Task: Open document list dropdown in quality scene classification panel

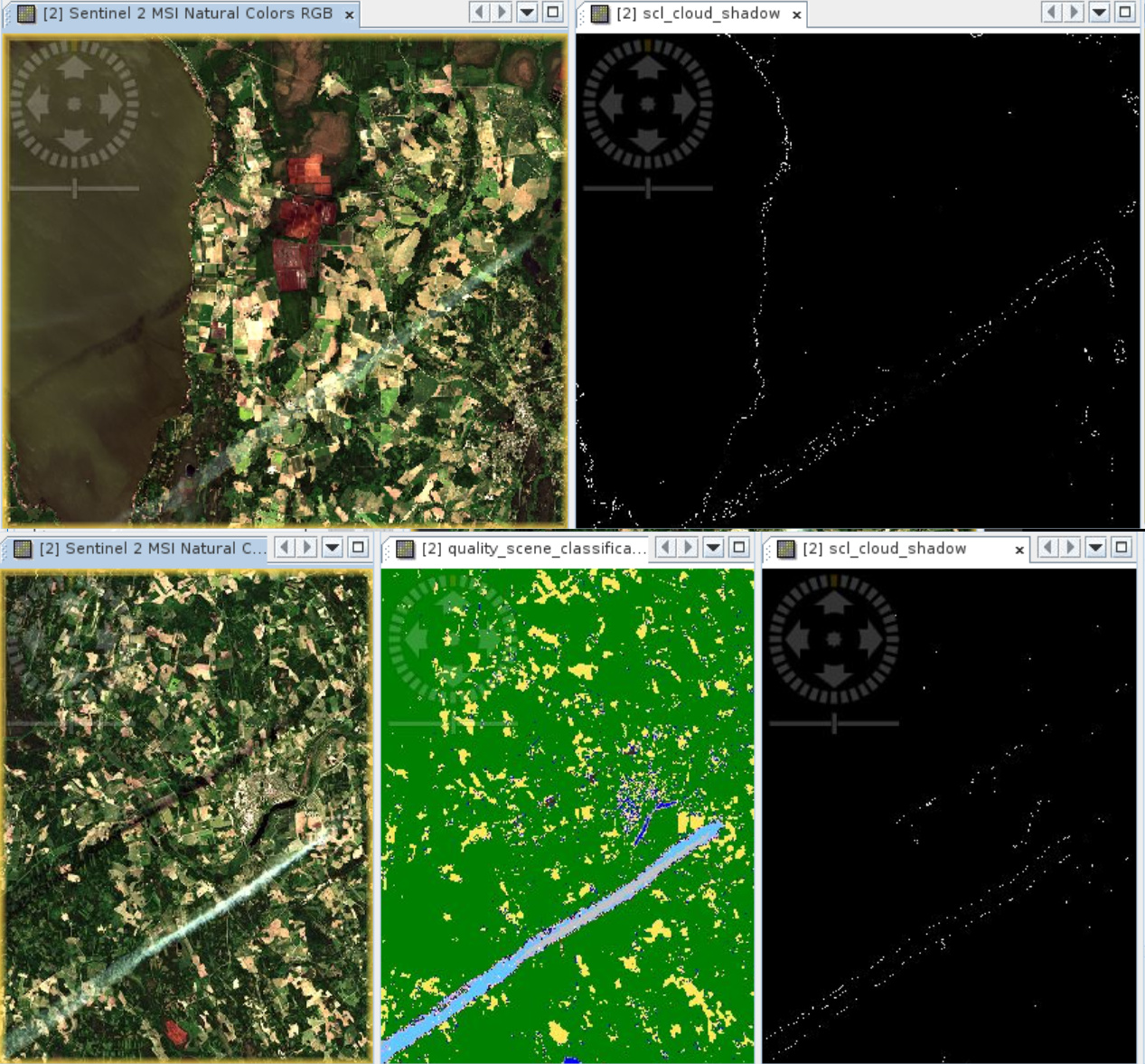Action: click(714, 547)
